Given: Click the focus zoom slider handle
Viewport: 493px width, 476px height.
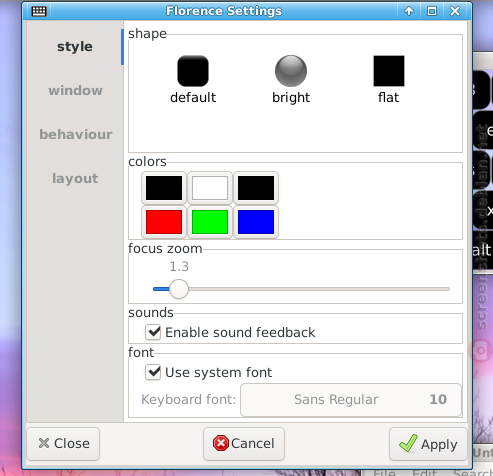Looking at the screenshot, I should tap(179, 289).
